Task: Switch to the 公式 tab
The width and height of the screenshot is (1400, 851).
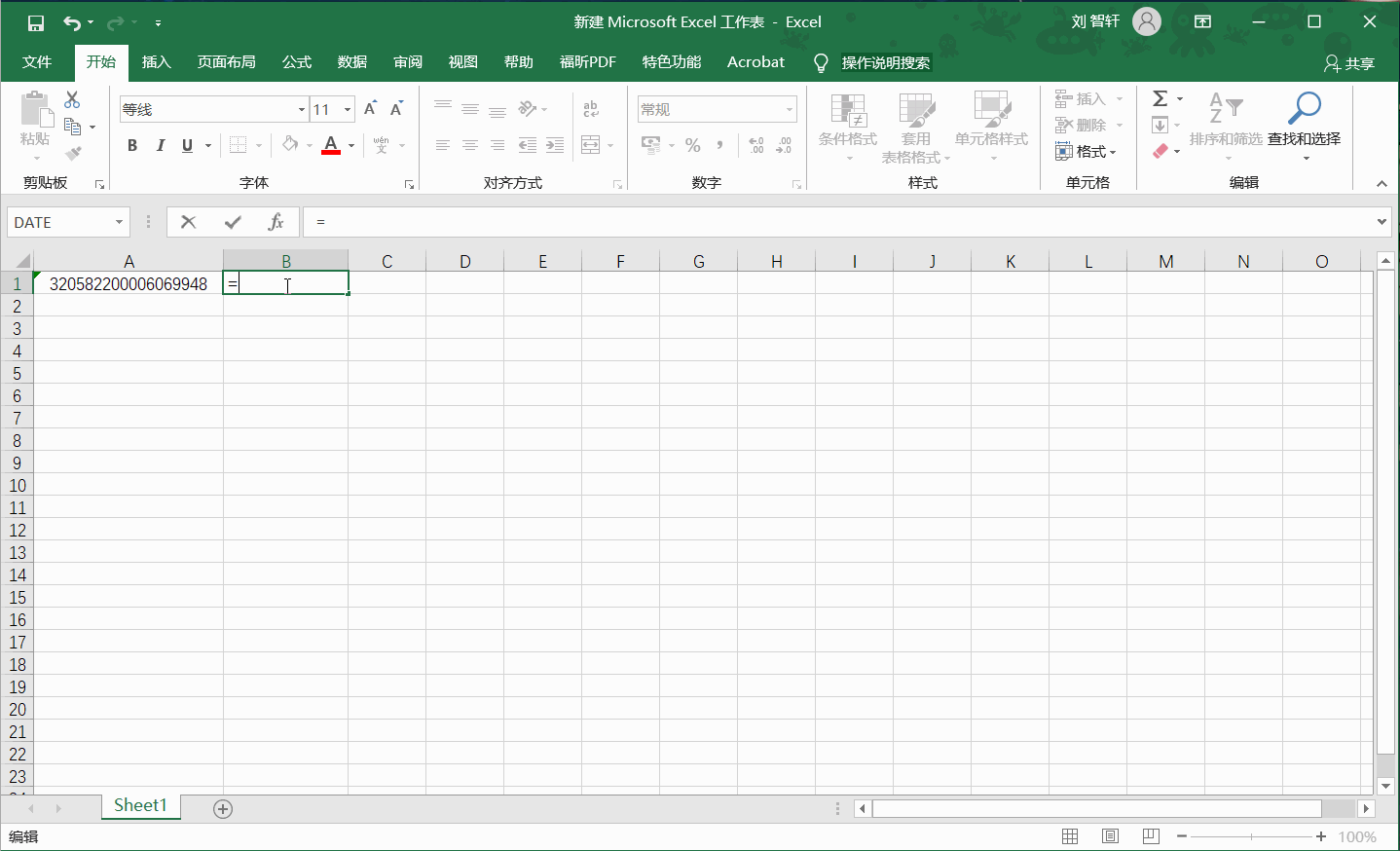Action: pos(296,62)
